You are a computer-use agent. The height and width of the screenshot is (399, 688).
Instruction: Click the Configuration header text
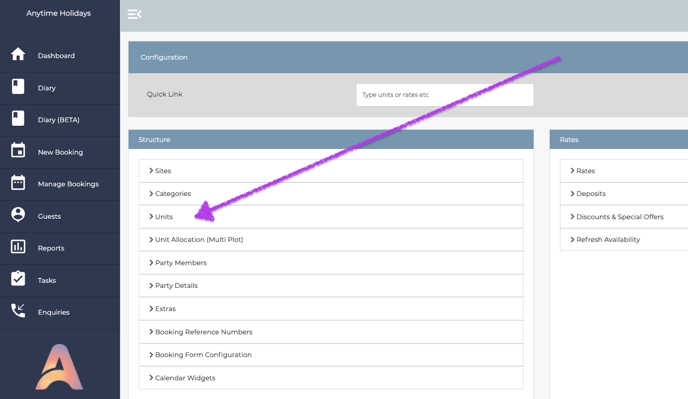point(164,58)
